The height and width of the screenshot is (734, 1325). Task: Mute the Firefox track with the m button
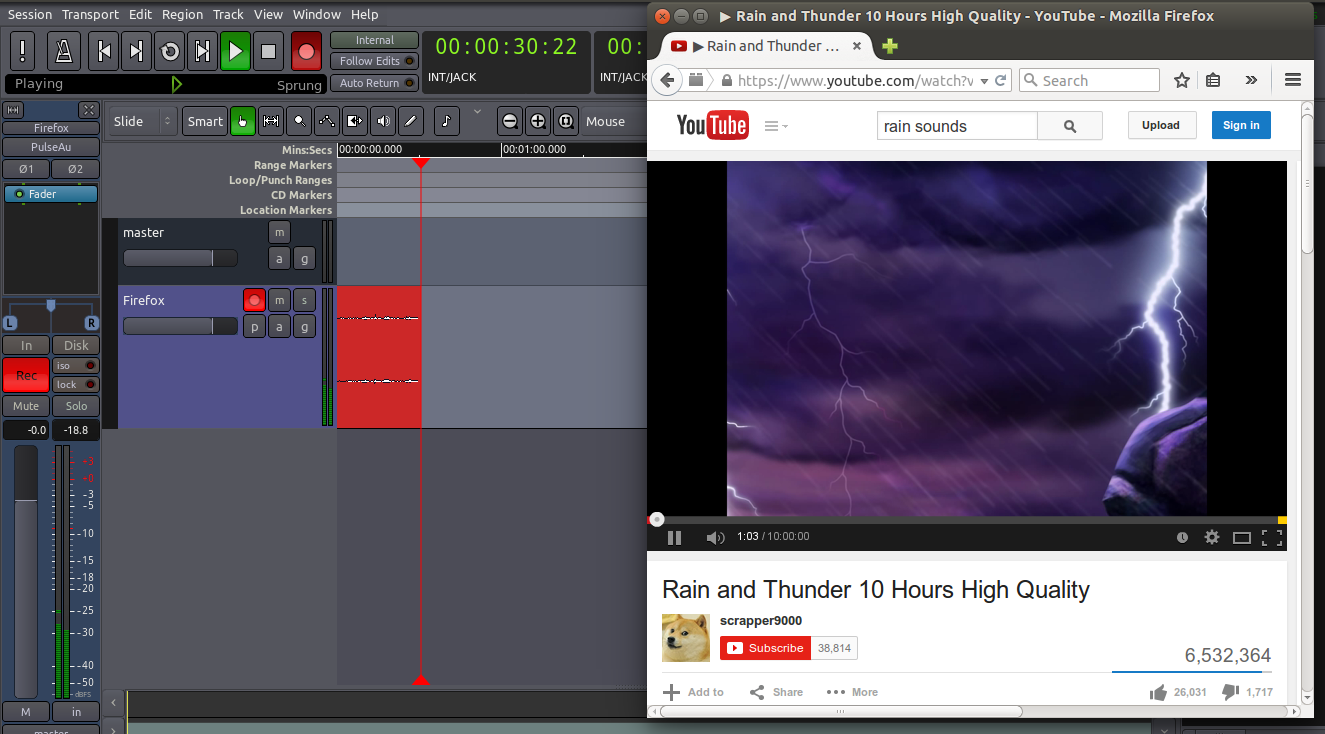[279, 300]
